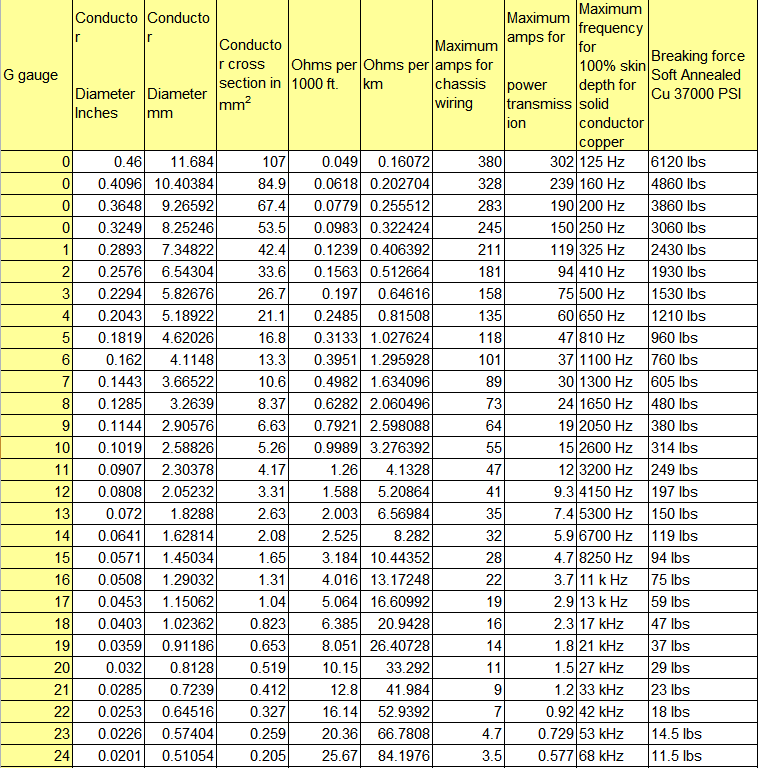Click the cell containing 11.684
This screenshot has height=768, width=758.
tap(180, 162)
